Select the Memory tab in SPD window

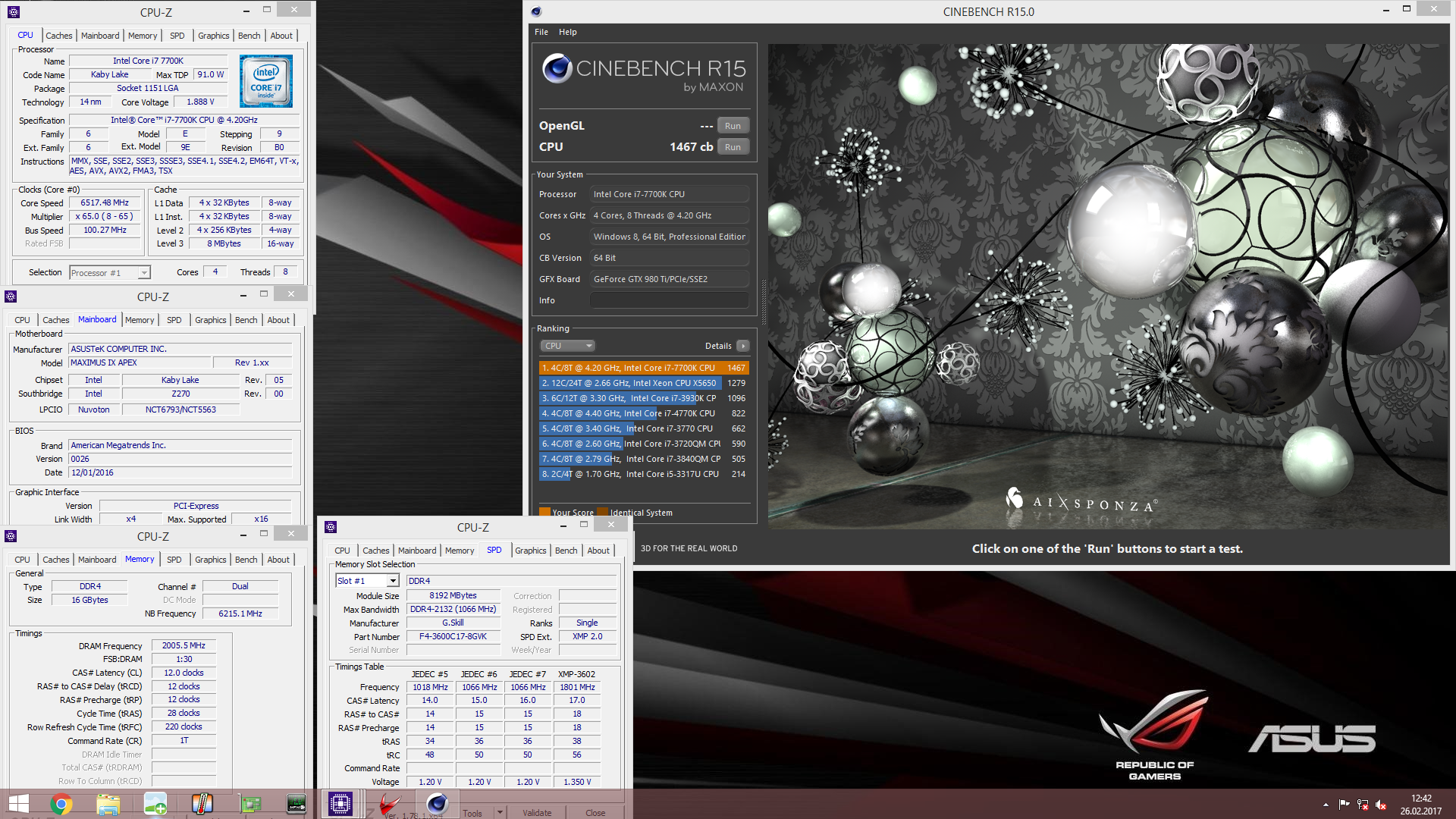tap(460, 551)
